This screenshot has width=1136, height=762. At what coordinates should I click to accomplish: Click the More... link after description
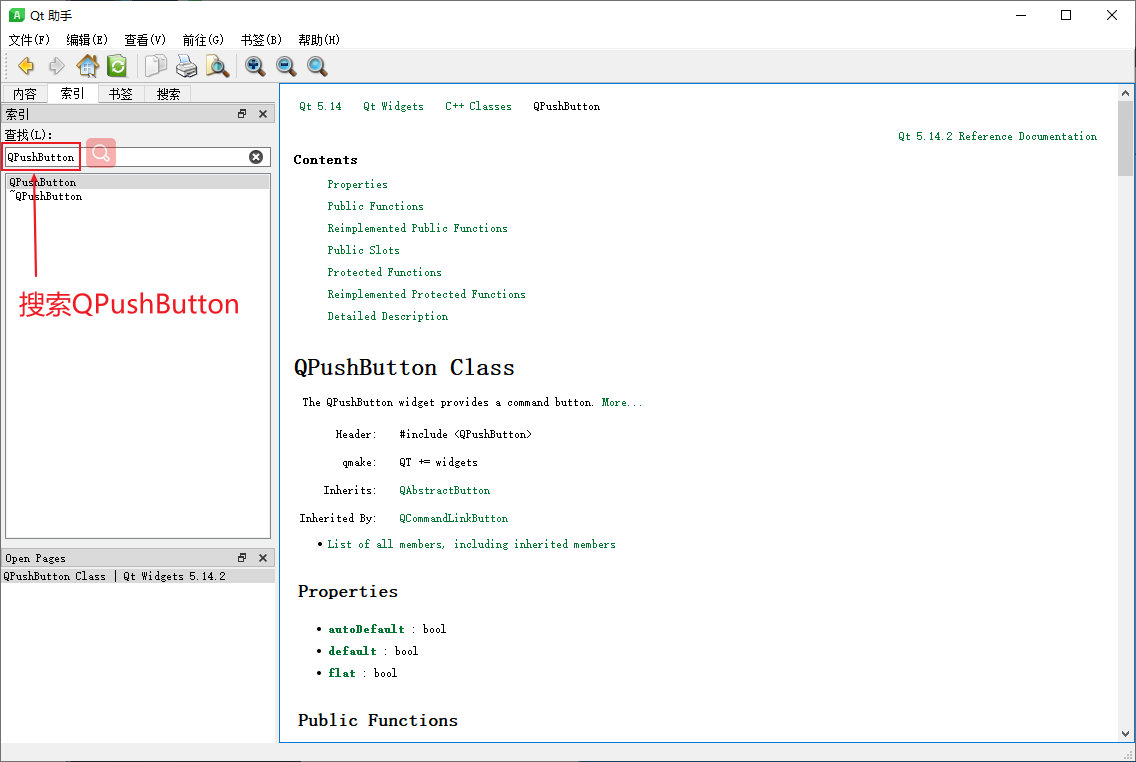tap(622, 403)
